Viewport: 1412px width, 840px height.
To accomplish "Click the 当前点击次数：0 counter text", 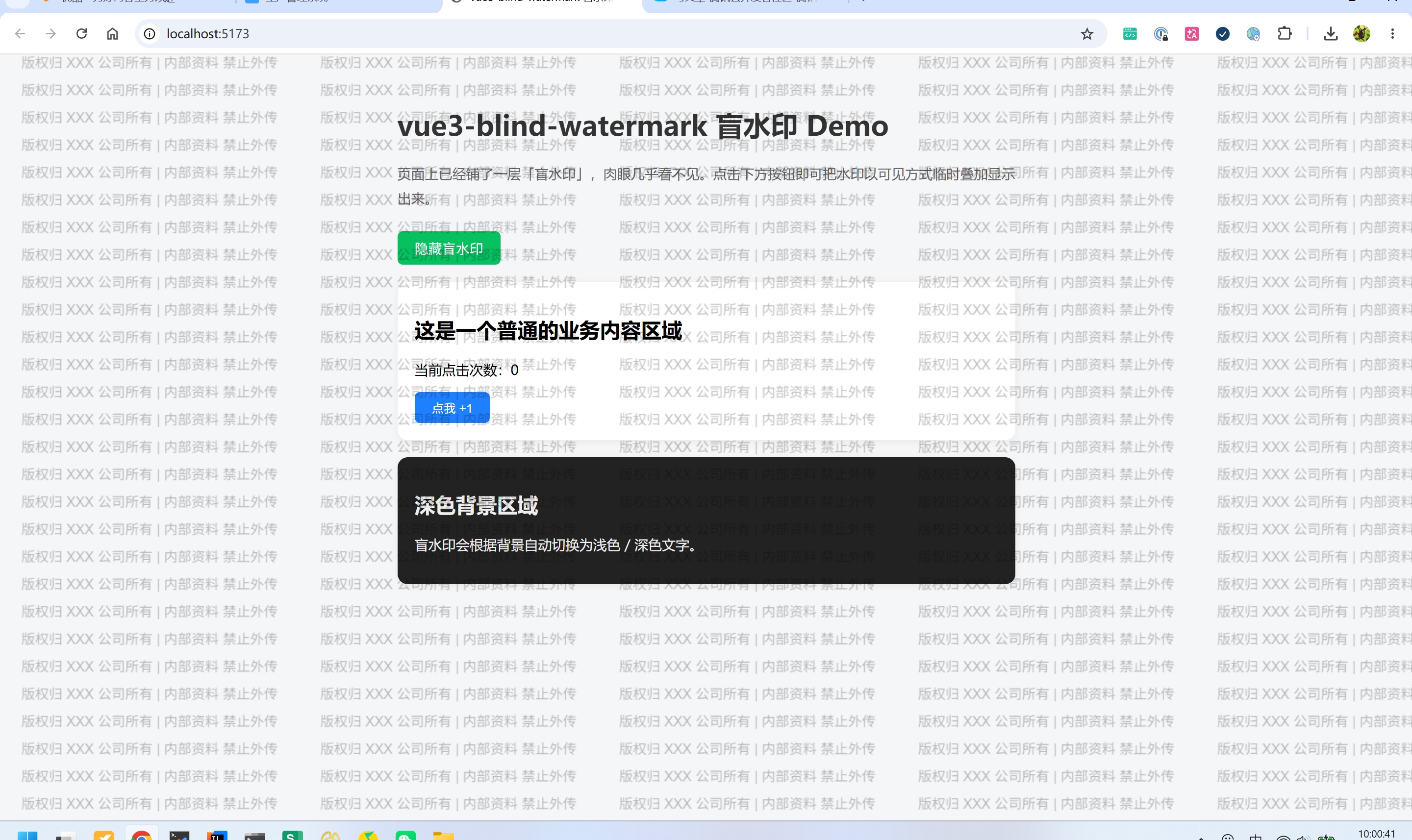I will [x=467, y=370].
